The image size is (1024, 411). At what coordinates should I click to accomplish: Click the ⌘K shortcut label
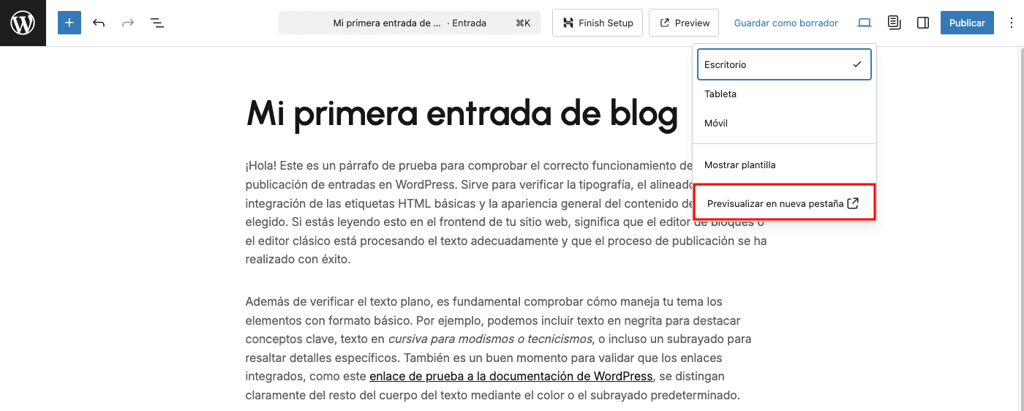(523, 23)
